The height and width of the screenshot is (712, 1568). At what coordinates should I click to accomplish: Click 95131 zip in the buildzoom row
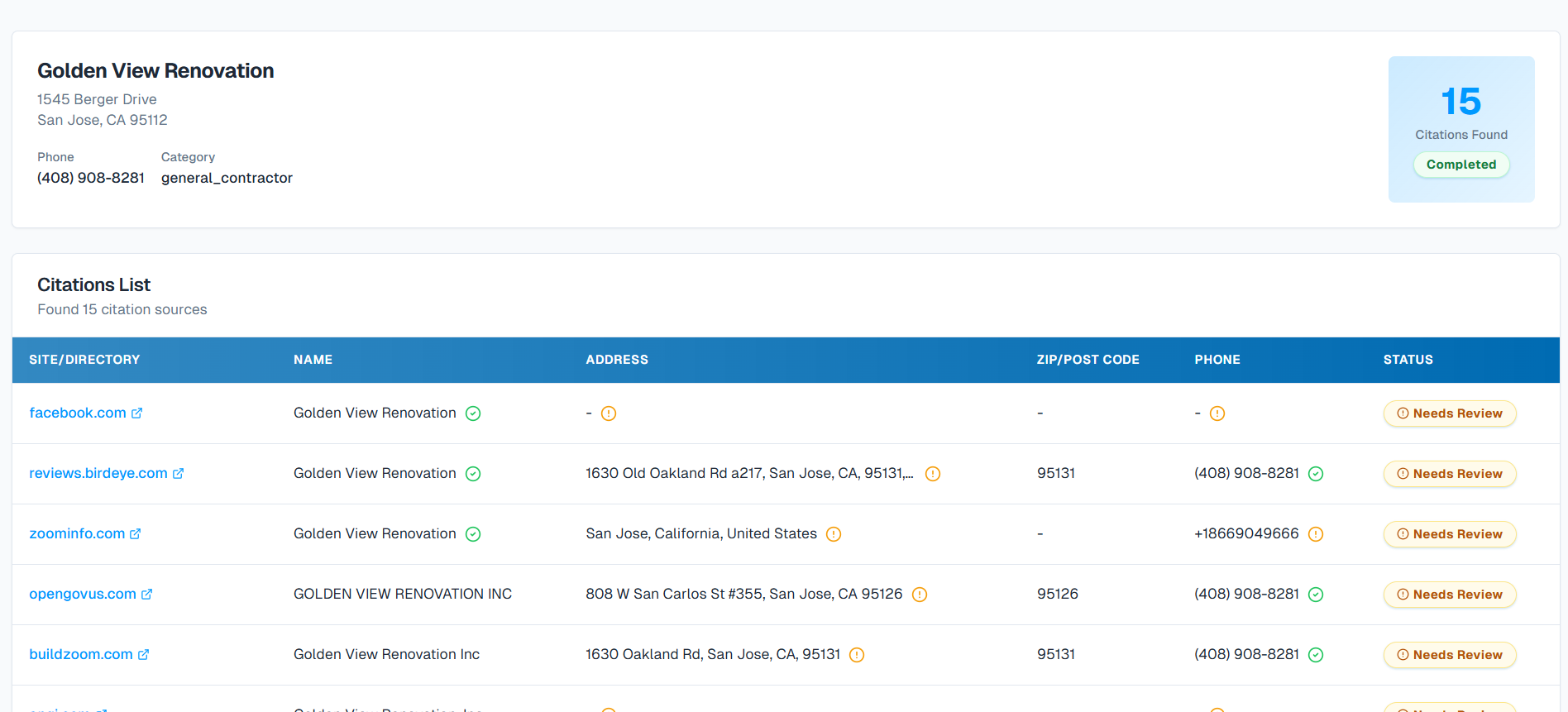[x=1056, y=654]
